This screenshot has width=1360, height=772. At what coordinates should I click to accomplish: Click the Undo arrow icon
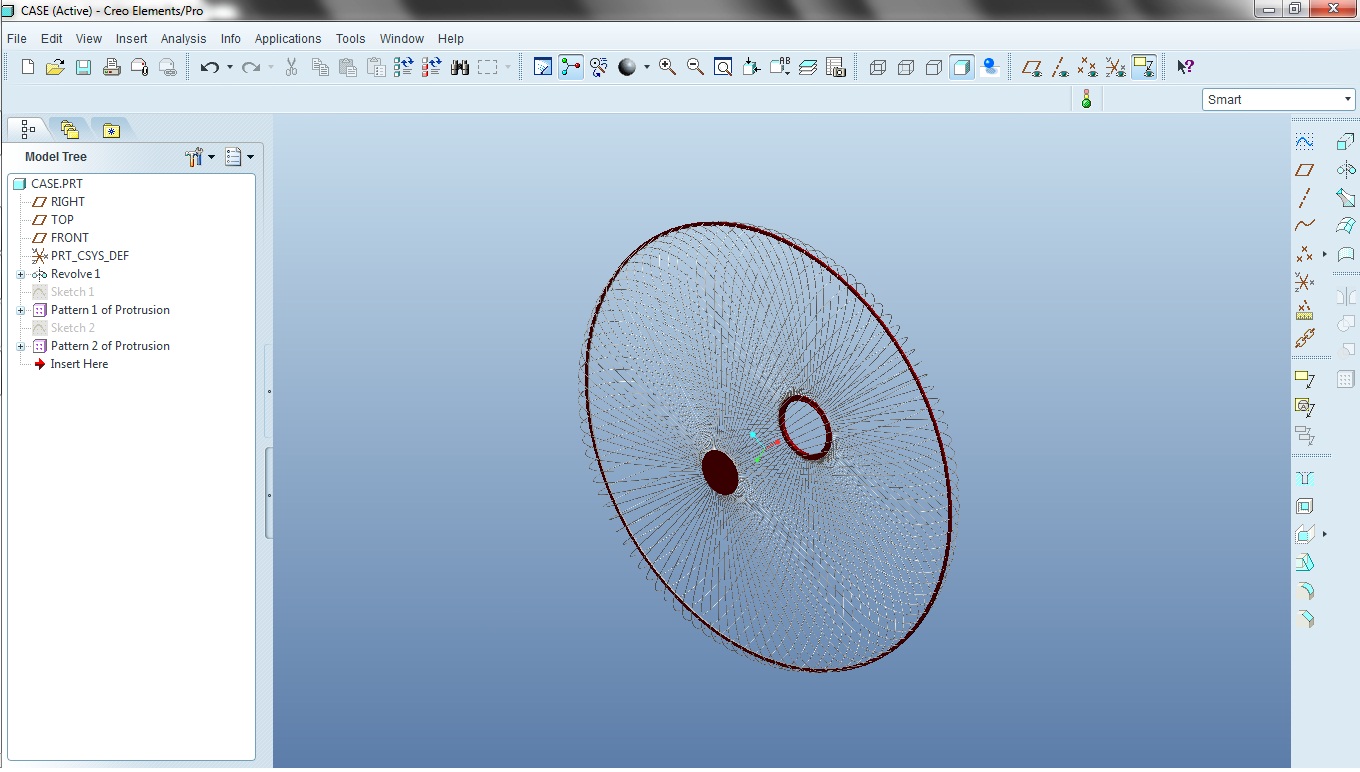[209, 67]
